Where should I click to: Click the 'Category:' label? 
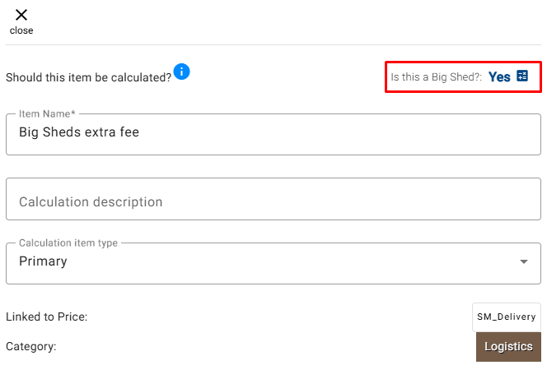[31, 347]
